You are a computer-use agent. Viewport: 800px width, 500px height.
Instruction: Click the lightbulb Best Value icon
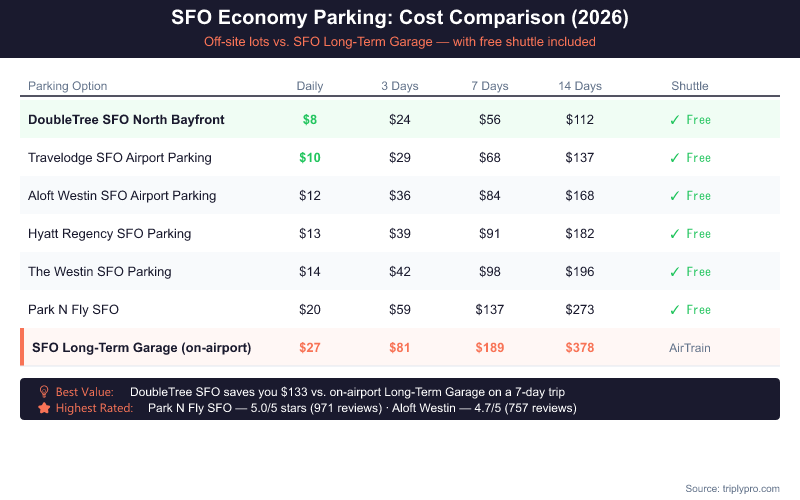click(44, 392)
